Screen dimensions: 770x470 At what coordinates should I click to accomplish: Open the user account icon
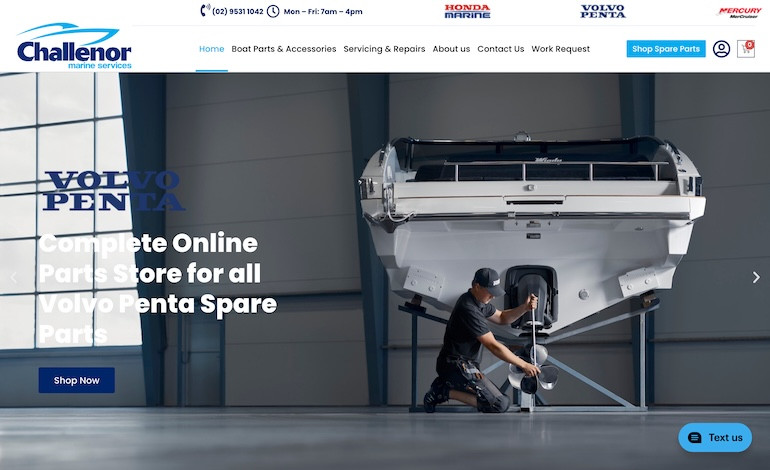pyautogui.click(x=721, y=49)
